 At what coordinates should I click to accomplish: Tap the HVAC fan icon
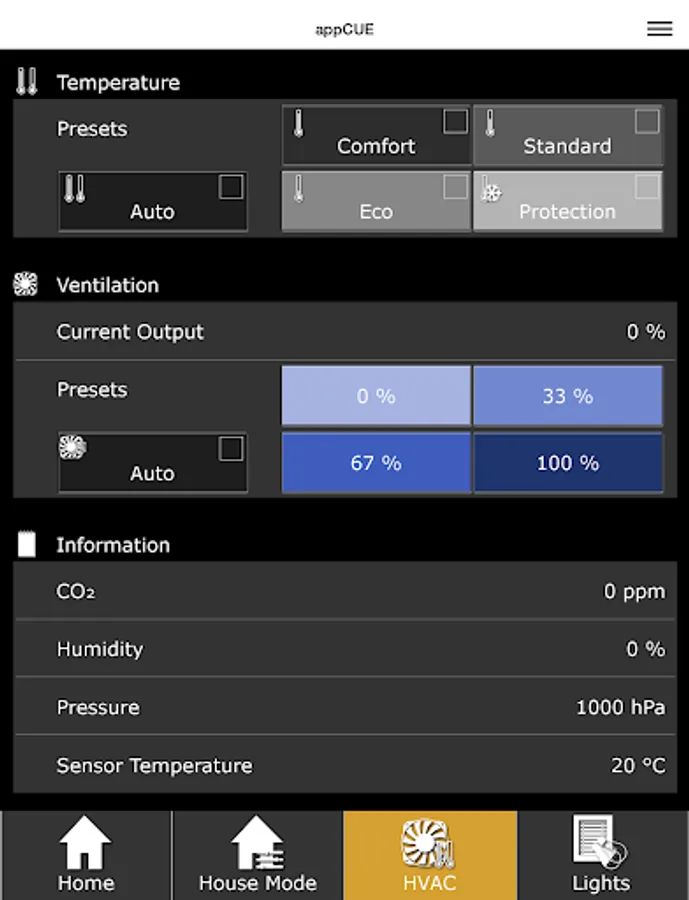coord(429,843)
